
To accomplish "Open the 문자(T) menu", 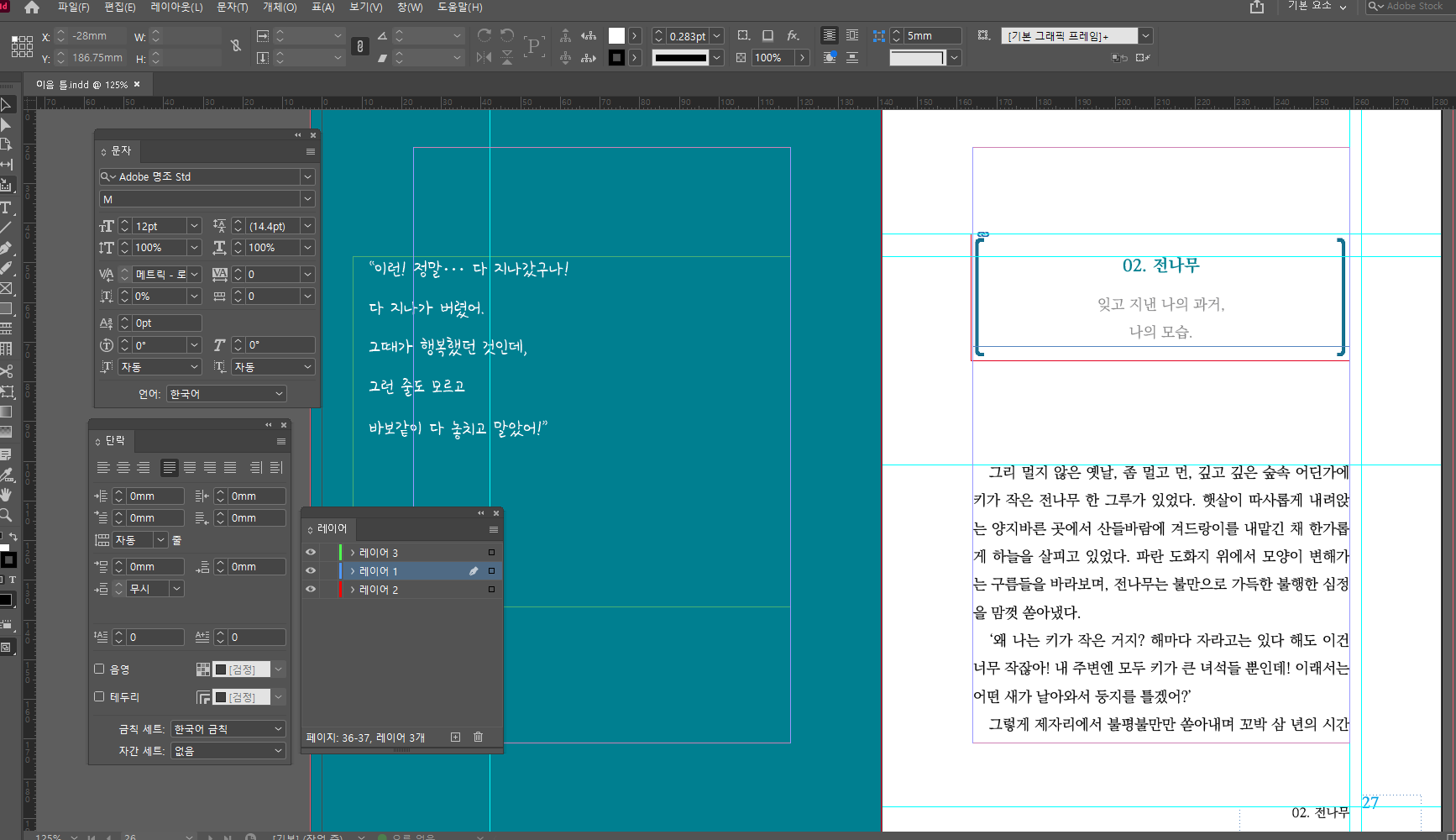I will click(233, 7).
